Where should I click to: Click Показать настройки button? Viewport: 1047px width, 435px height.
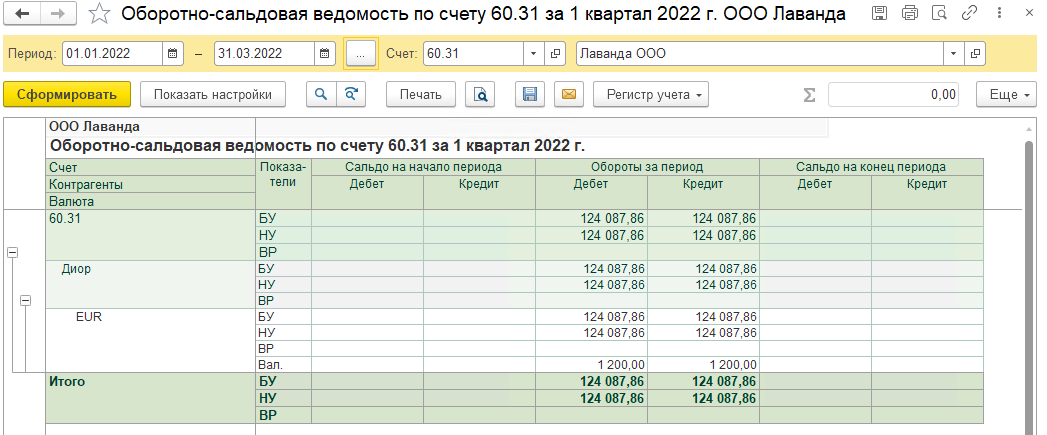pyautogui.click(x=213, y=95)
